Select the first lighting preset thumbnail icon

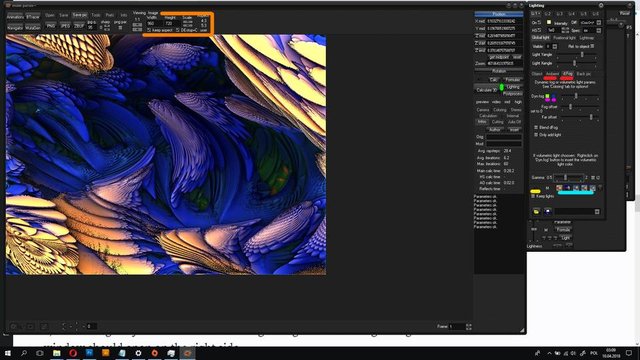(559, 188)
